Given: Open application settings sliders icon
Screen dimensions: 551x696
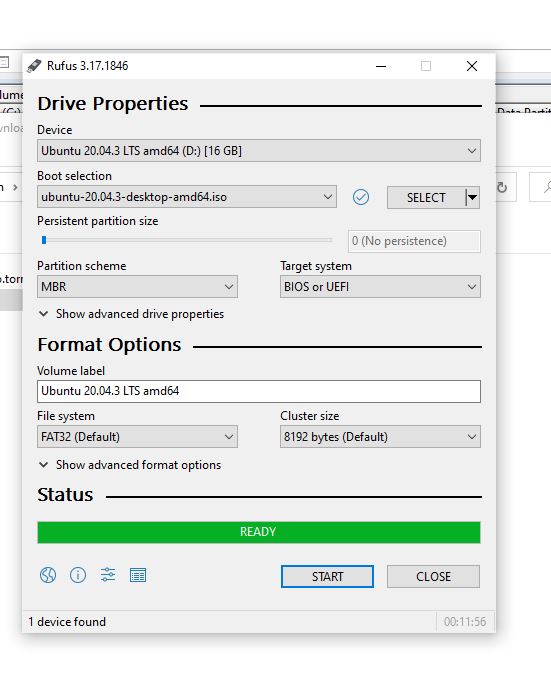Looking at the screenshot, I should [x=108, y=575].
